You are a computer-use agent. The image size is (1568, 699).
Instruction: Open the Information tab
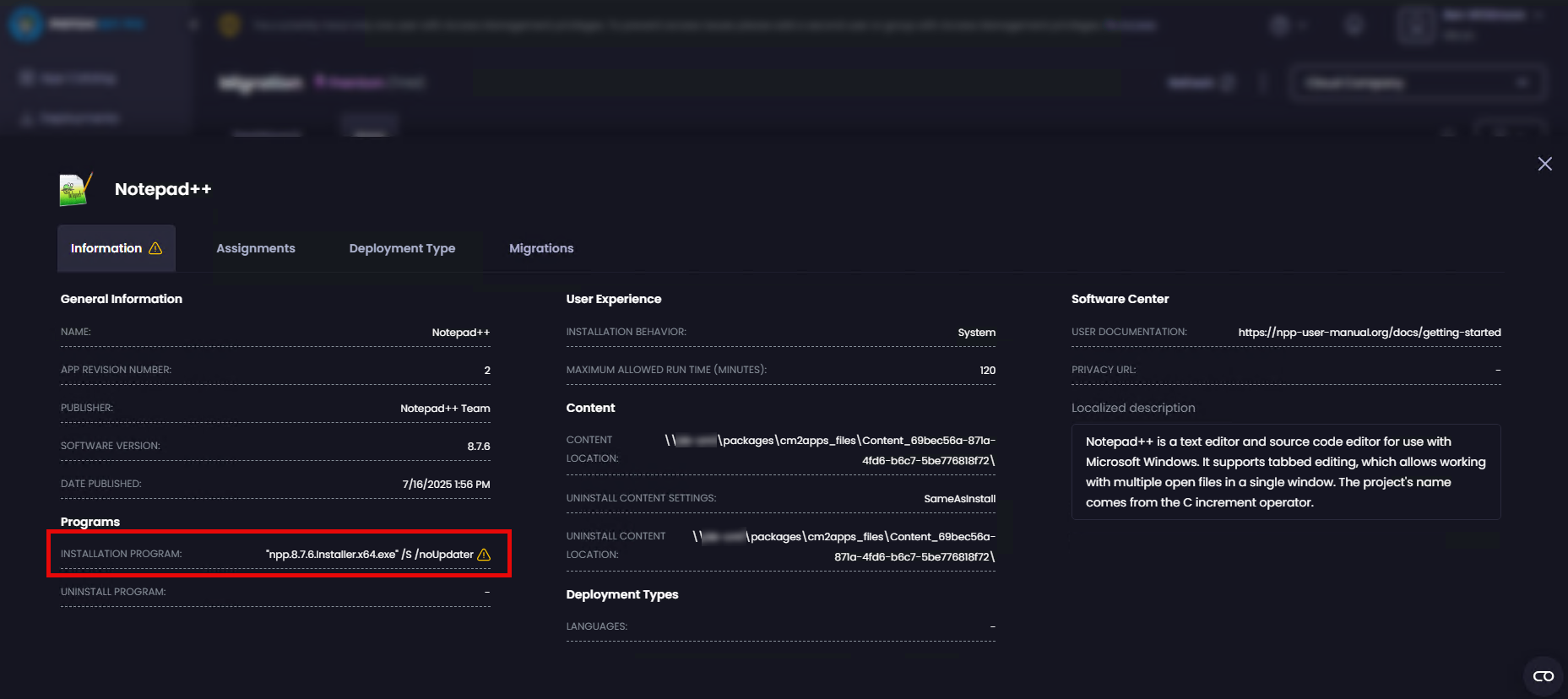pos(117,248)
